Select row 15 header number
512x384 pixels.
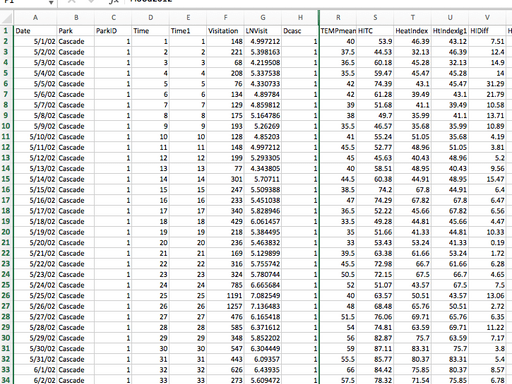(x=6, y=179)
